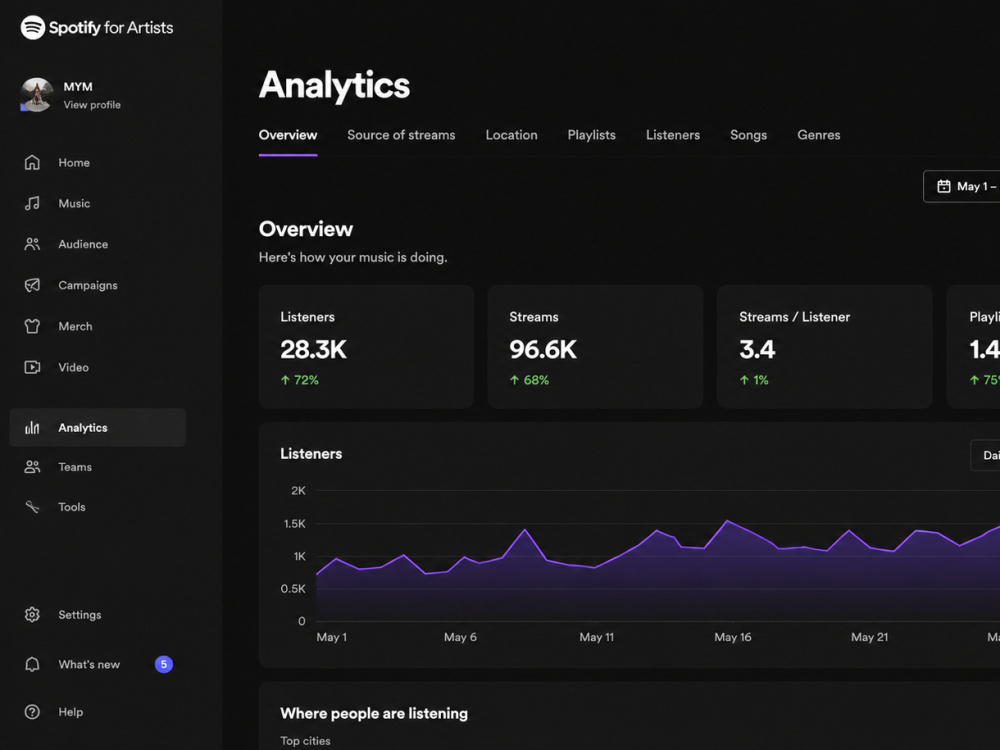Open Audience section in sidebar
Screen dimensions: 1000x750
83,244
